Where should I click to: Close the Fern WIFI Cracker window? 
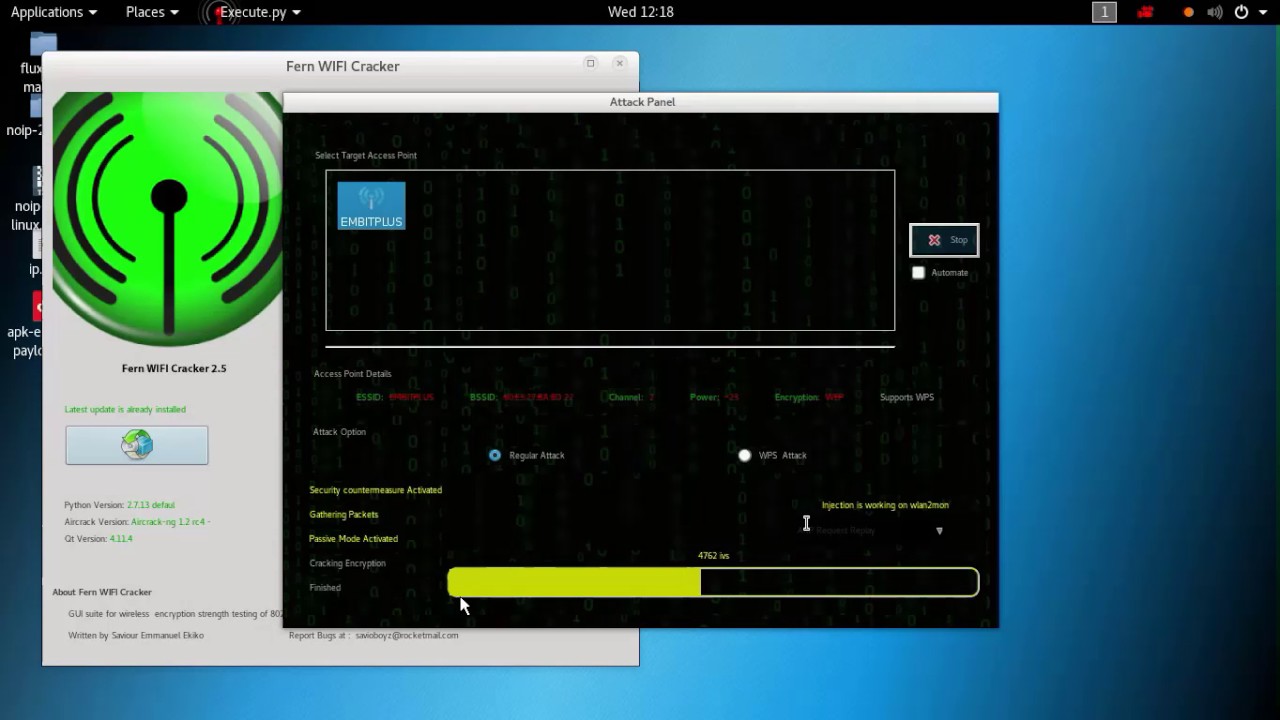pos(620,63)
